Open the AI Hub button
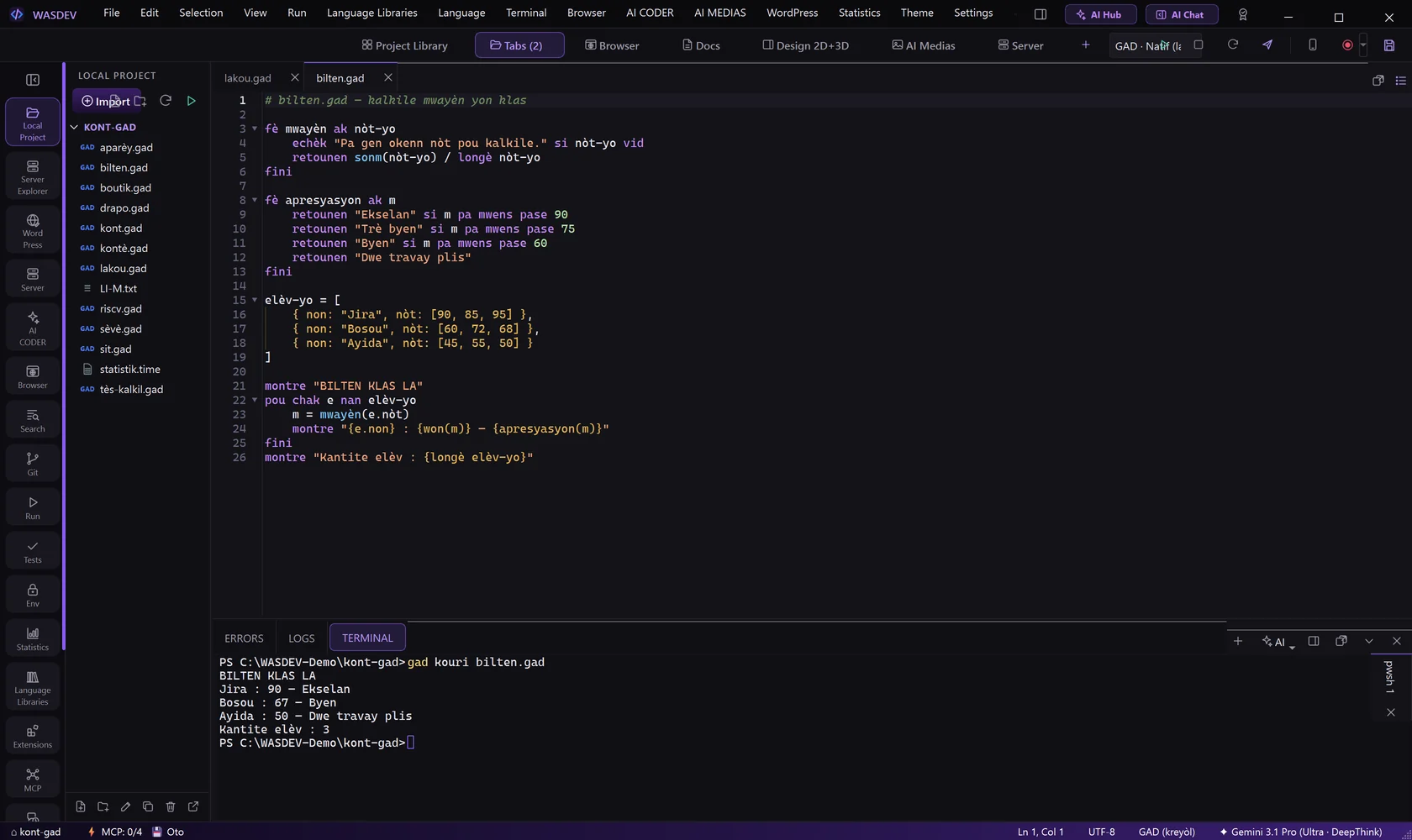The width and height of the screenshot is (1412, 840). tap(1100, 14)
